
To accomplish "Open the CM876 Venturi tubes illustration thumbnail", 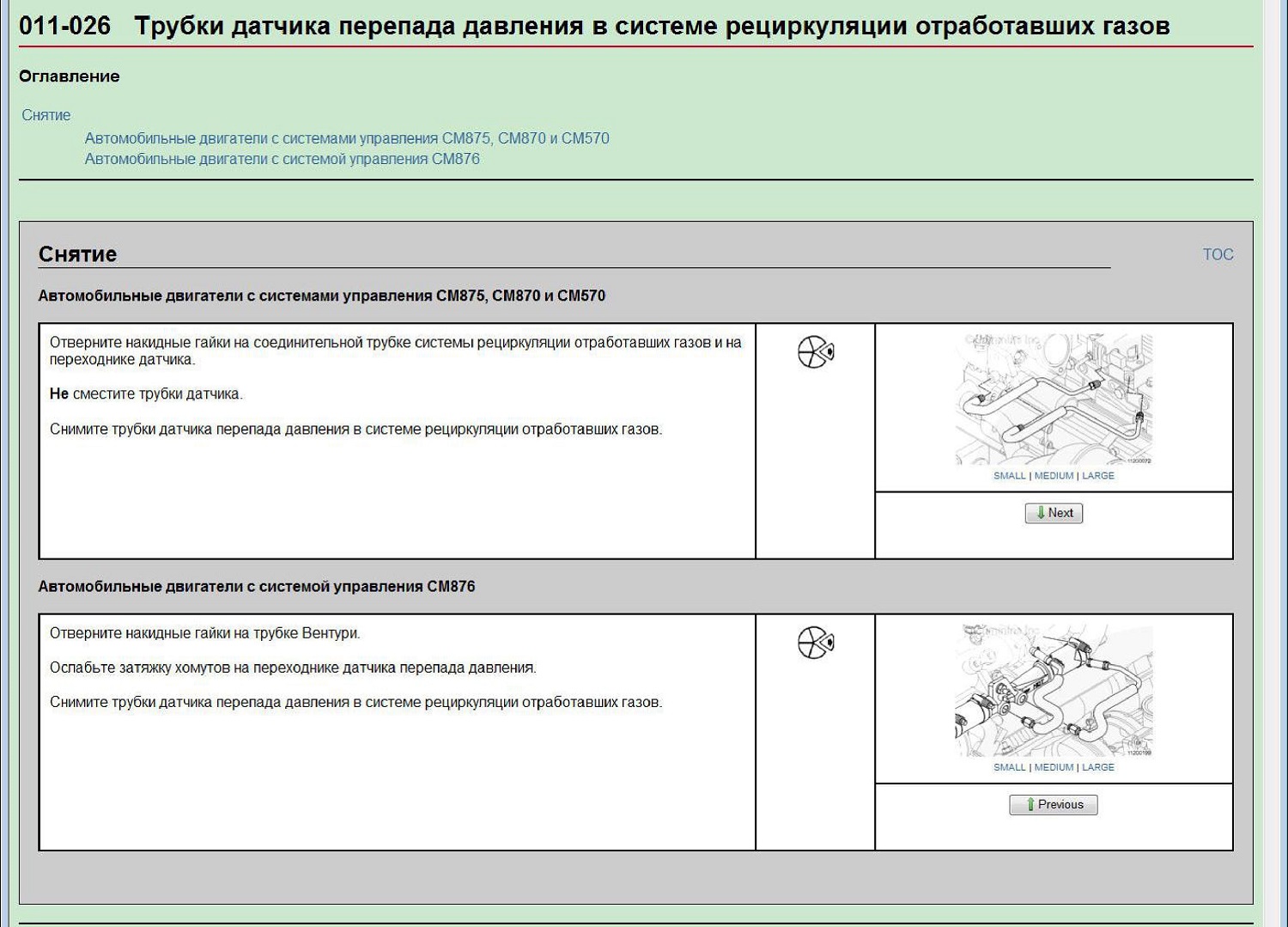I will tap(1054, 691).
